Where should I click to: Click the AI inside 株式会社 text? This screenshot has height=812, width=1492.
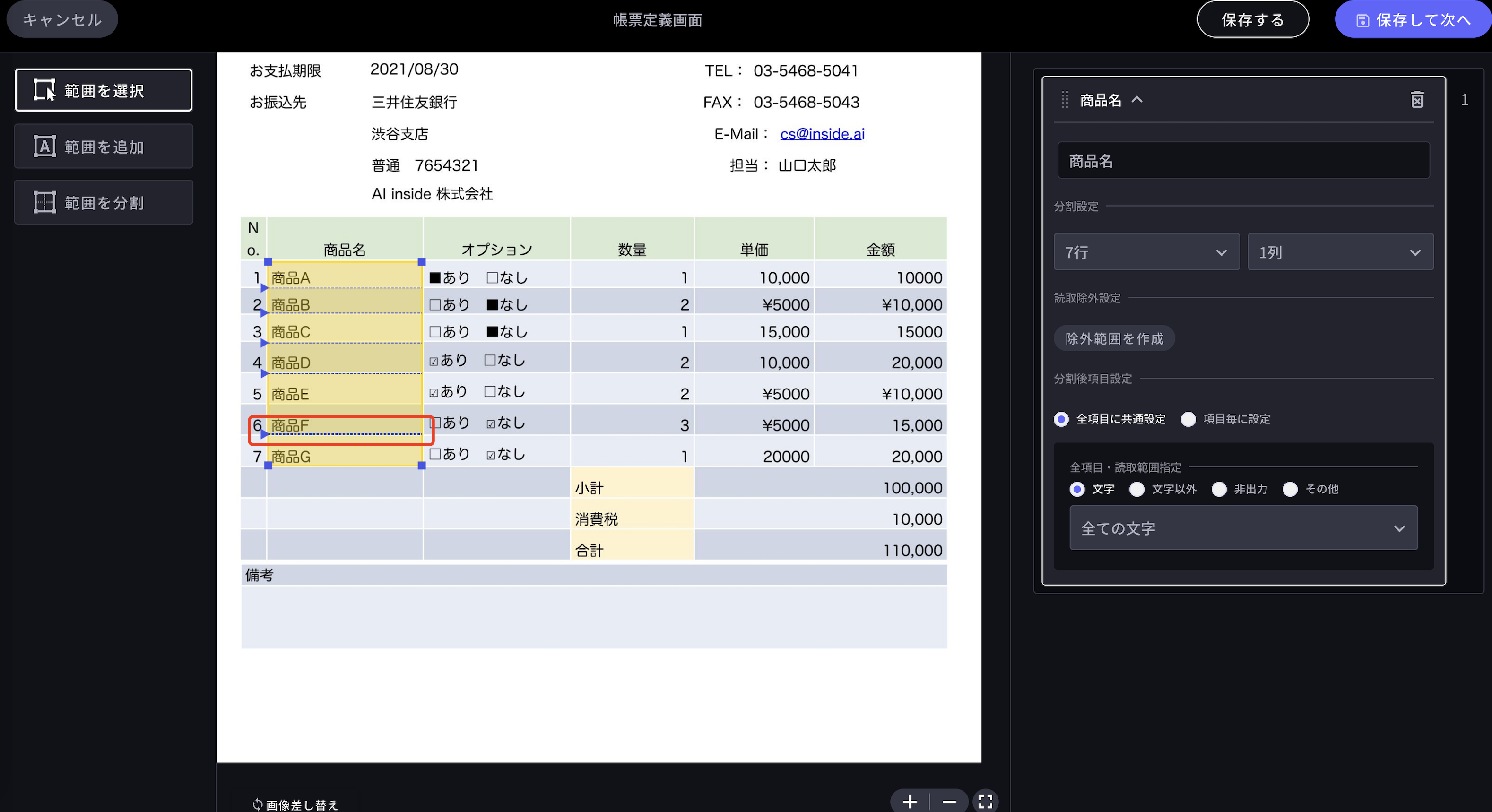(432, 194)
